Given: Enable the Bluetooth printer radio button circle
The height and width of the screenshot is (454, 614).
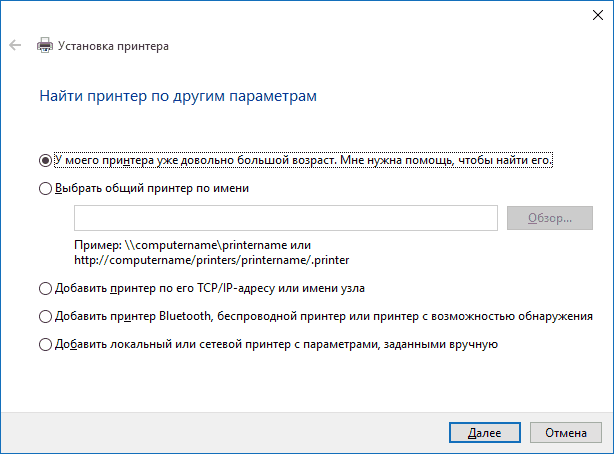Looking at the screenshot, I should 44,316.
